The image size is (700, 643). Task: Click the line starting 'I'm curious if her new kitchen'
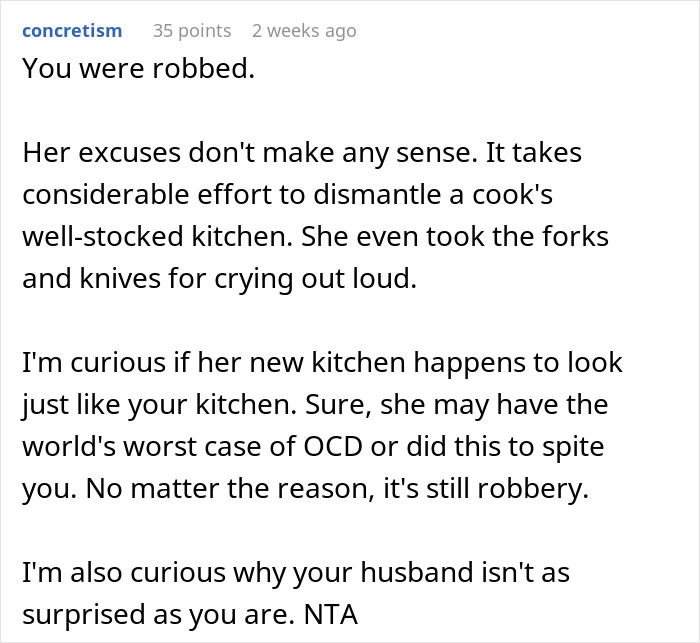pyautogui.click(x=322, y=362)
